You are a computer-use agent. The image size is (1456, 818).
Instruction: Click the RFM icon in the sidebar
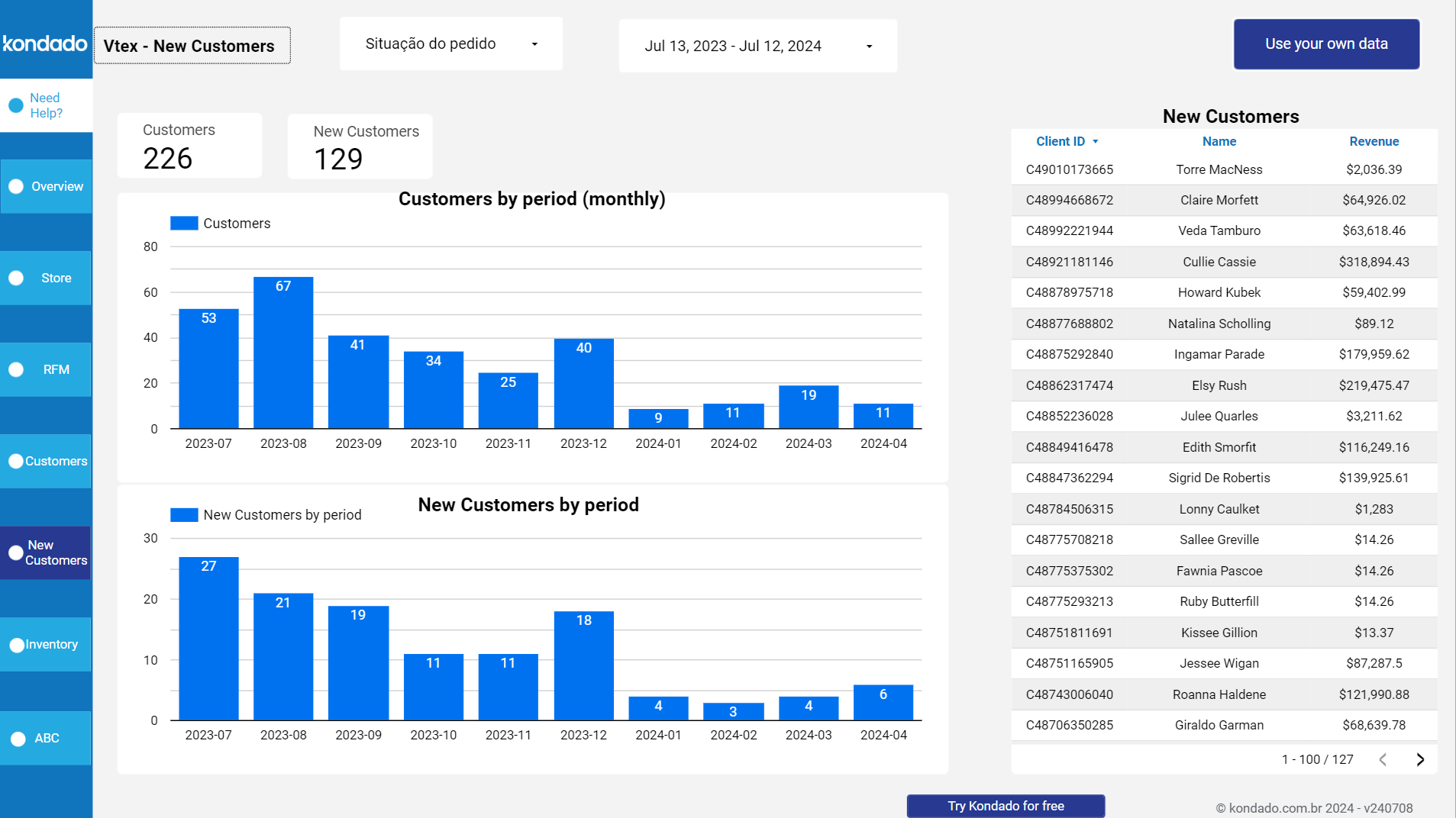(x=15, y=369)
